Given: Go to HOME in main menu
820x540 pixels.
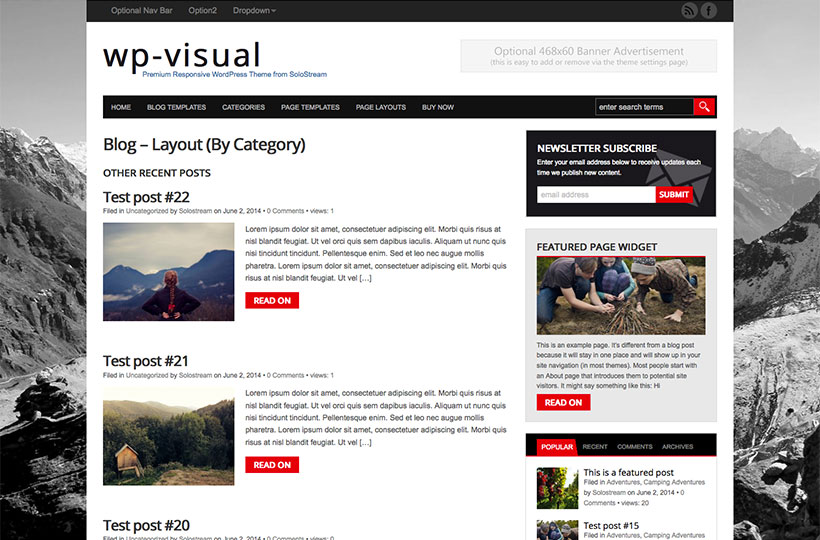Looking at the screenshot, I should pos(121,107).
